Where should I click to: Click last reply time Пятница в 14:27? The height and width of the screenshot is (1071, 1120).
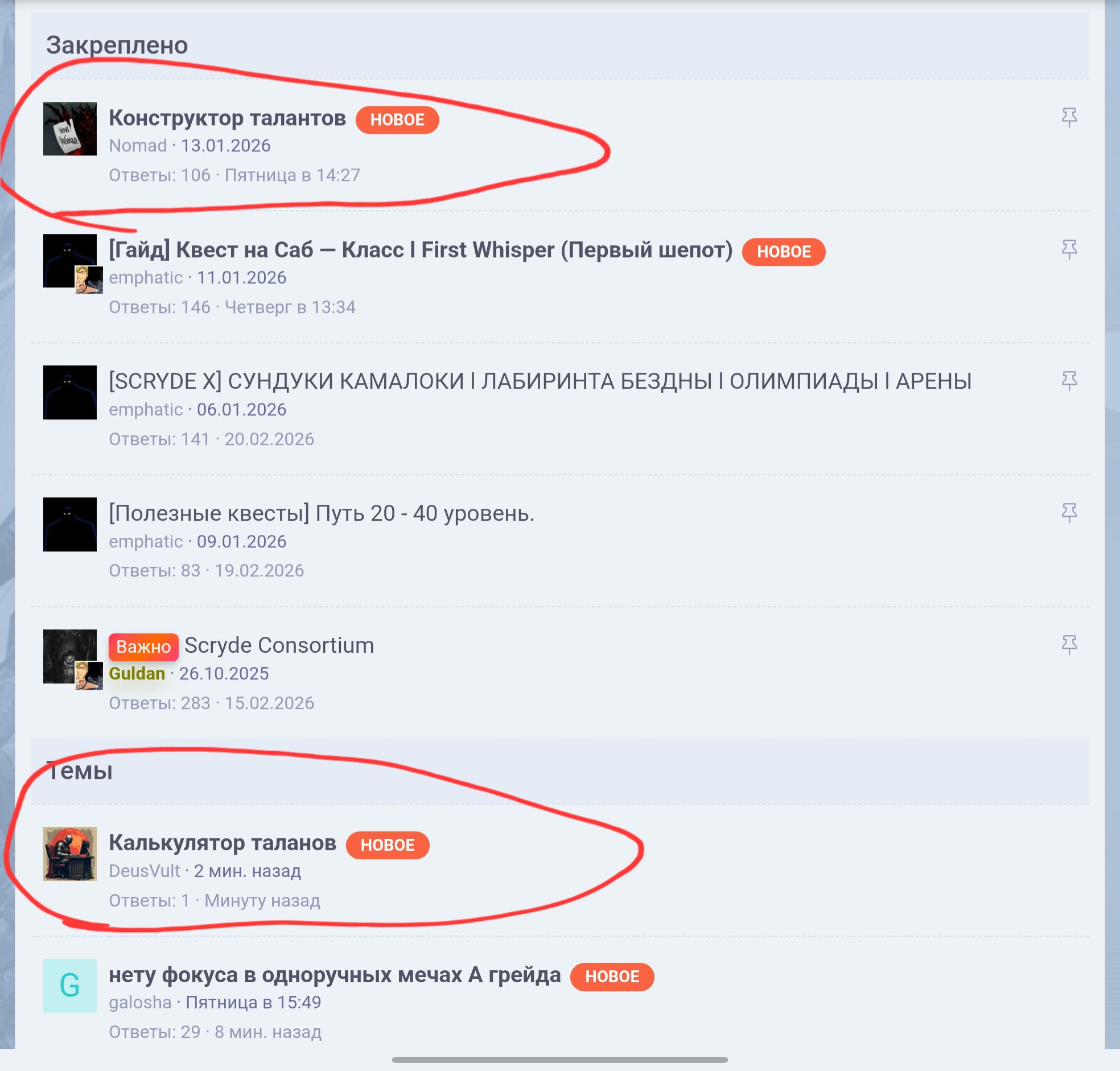(x=293, y=175)
